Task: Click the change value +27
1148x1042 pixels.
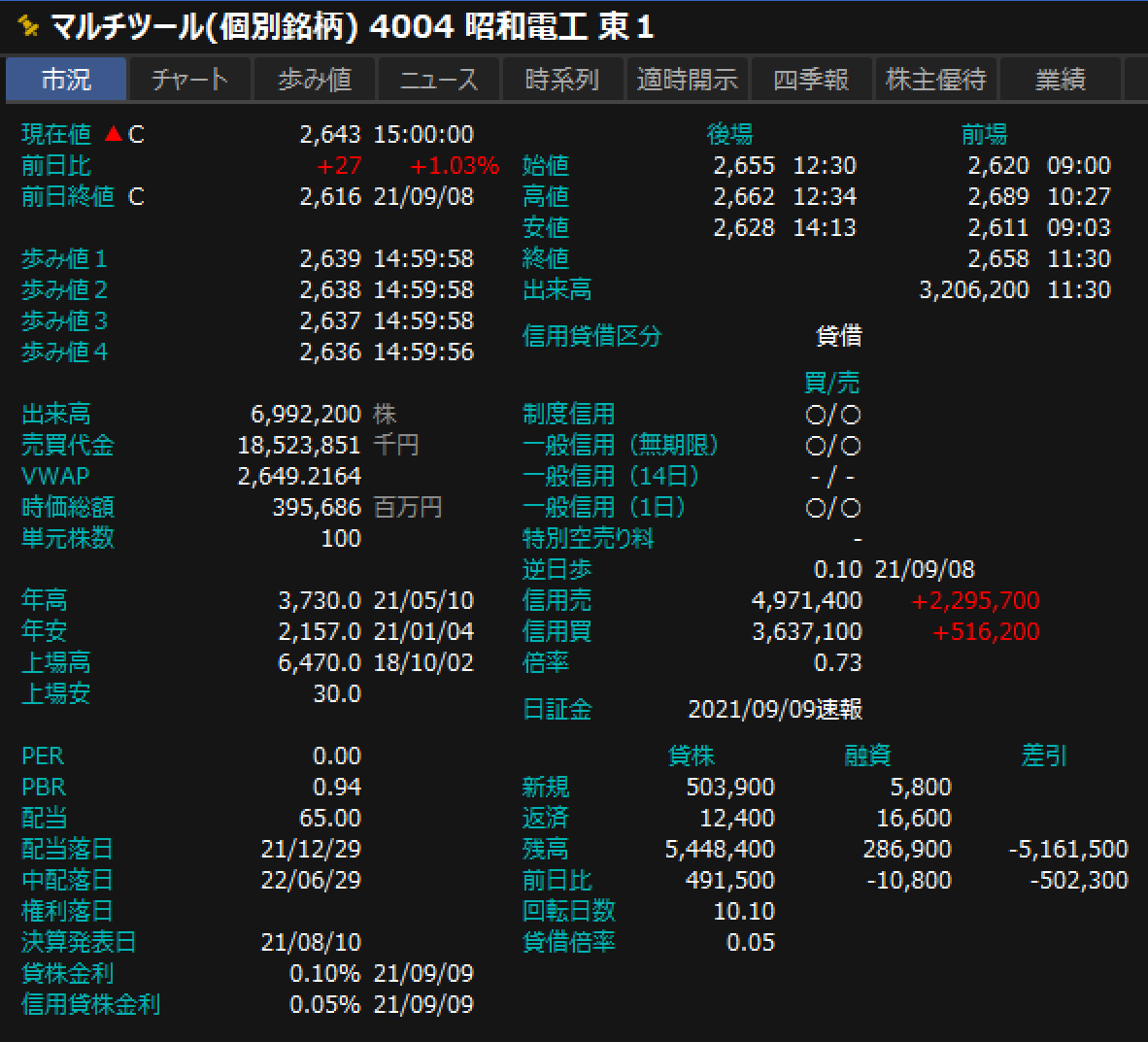Action: (339, 165)
